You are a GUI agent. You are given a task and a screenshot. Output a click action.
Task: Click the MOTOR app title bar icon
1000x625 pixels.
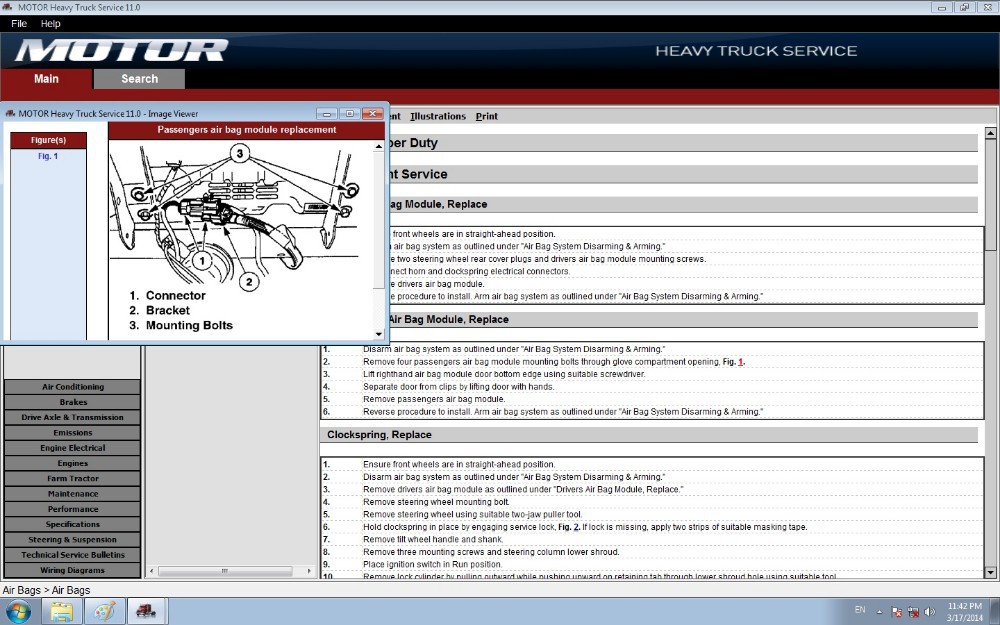pos(8,7)
